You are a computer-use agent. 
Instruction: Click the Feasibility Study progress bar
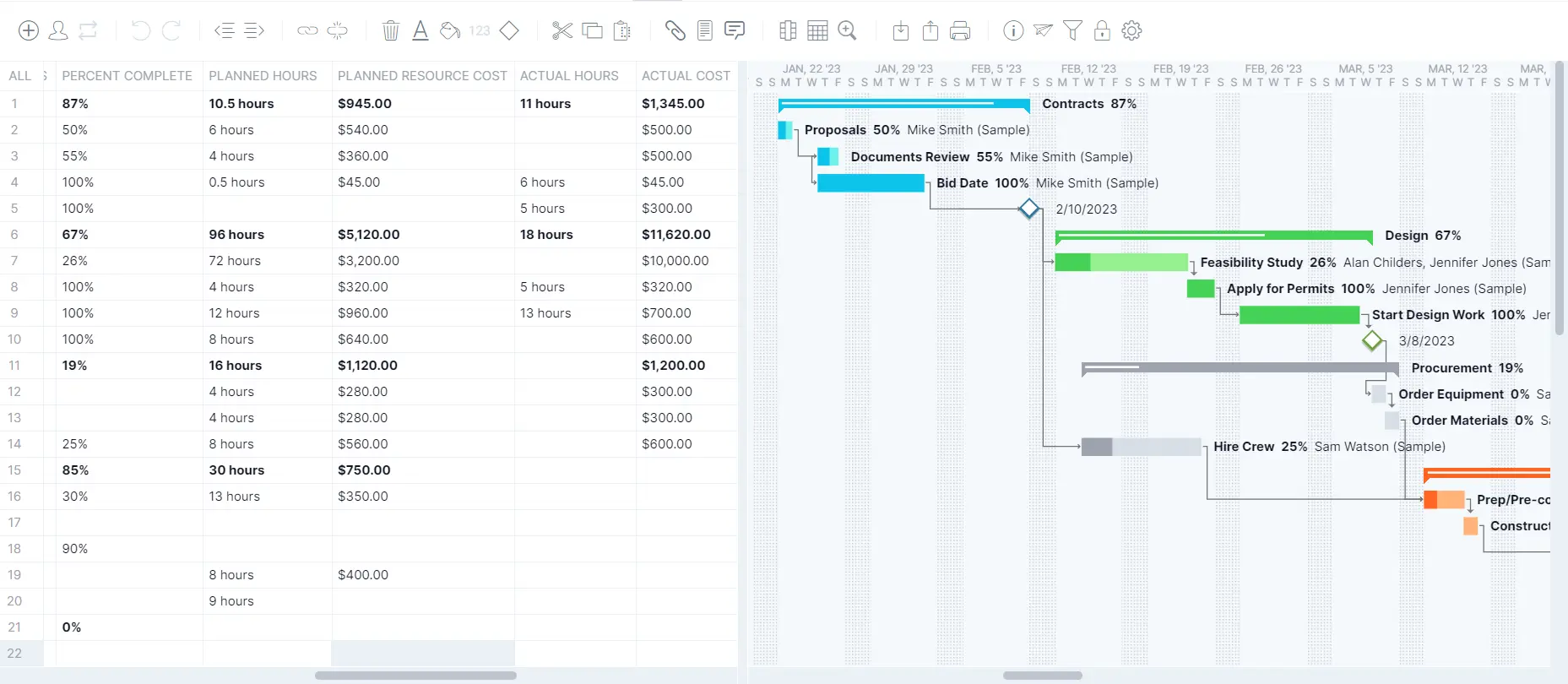(1121, 262)
